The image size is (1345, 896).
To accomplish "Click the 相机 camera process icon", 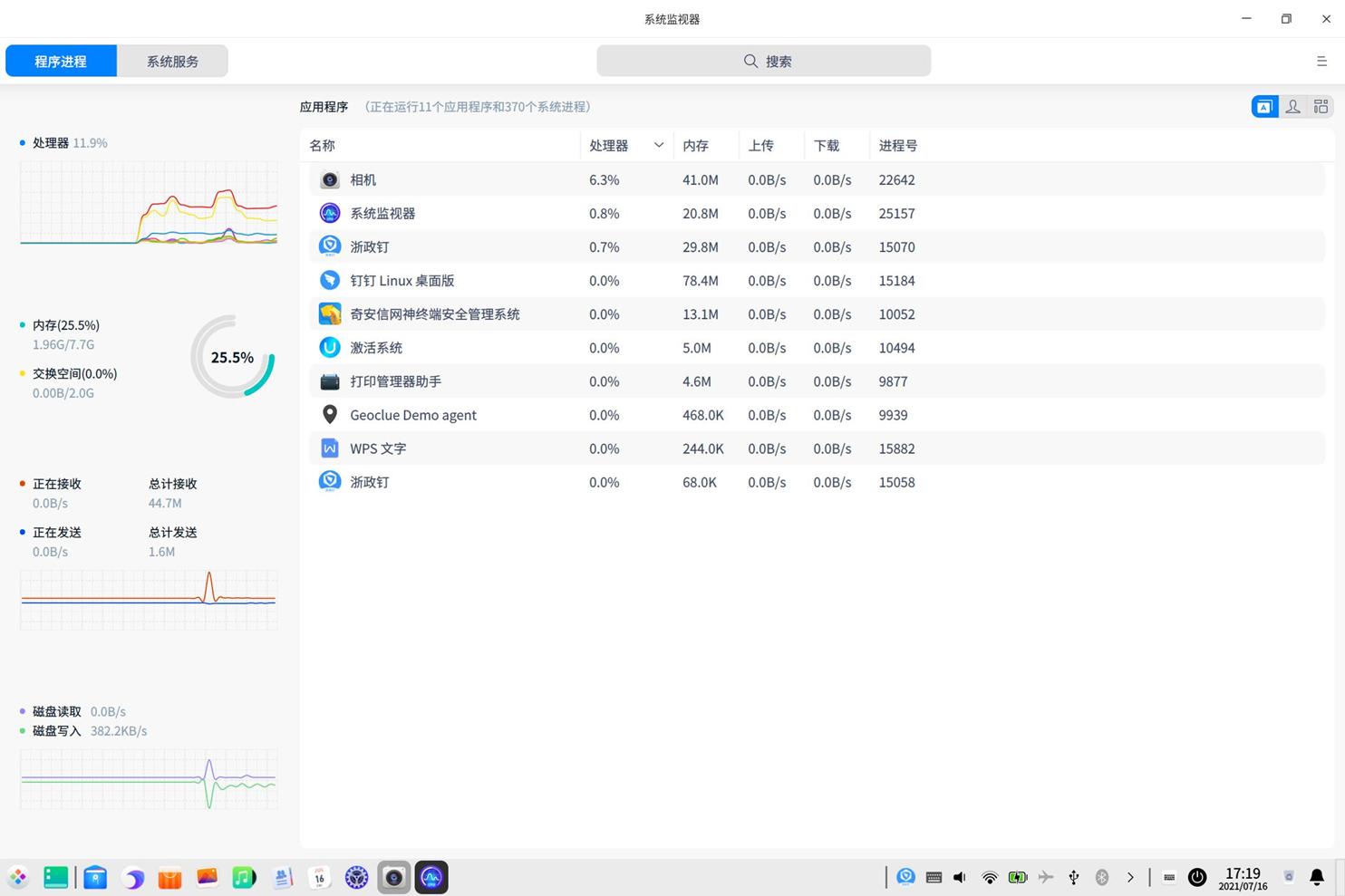I will [x=330, y=179].
